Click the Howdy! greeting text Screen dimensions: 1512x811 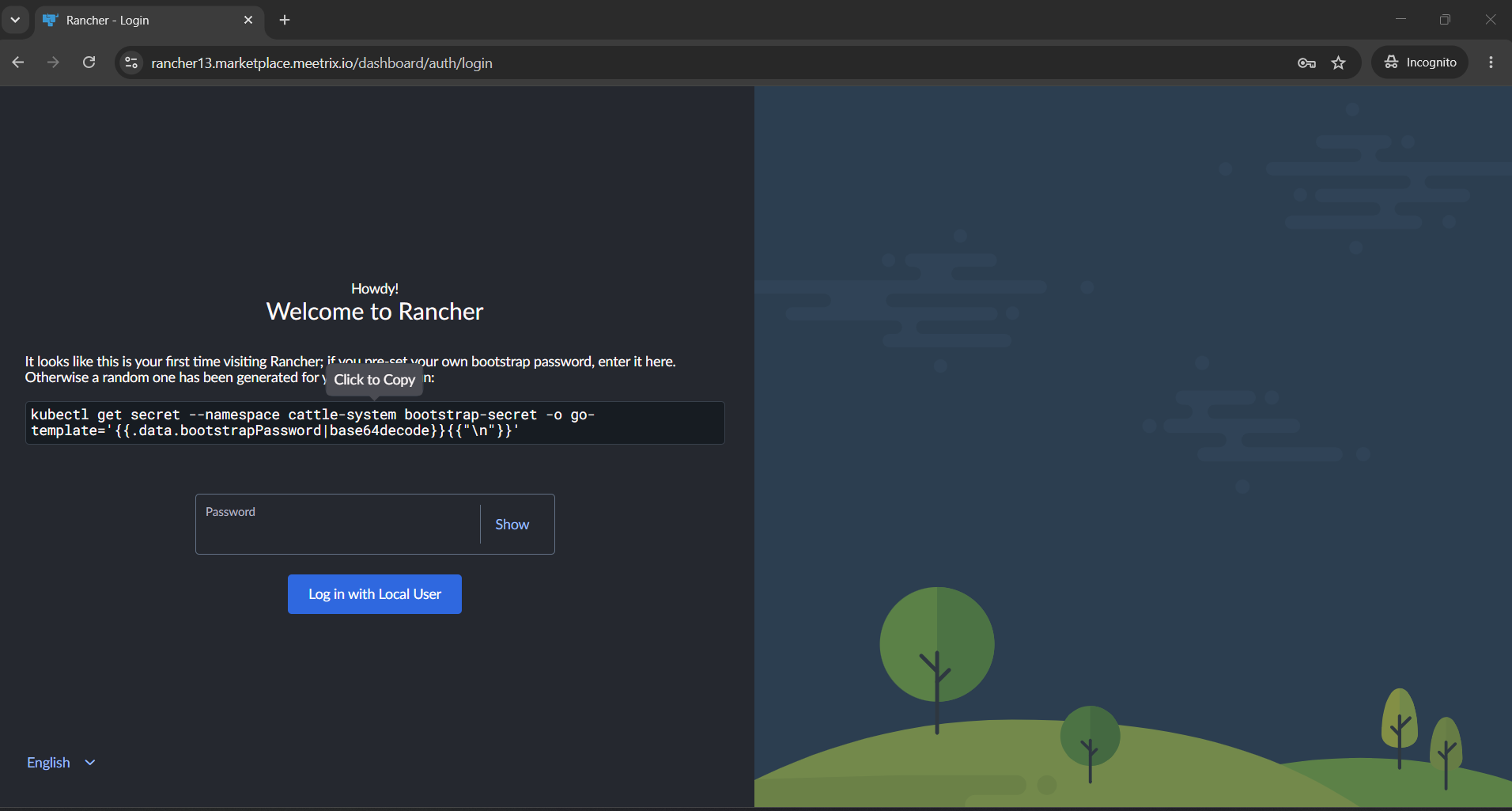click(x=375, y=289)
